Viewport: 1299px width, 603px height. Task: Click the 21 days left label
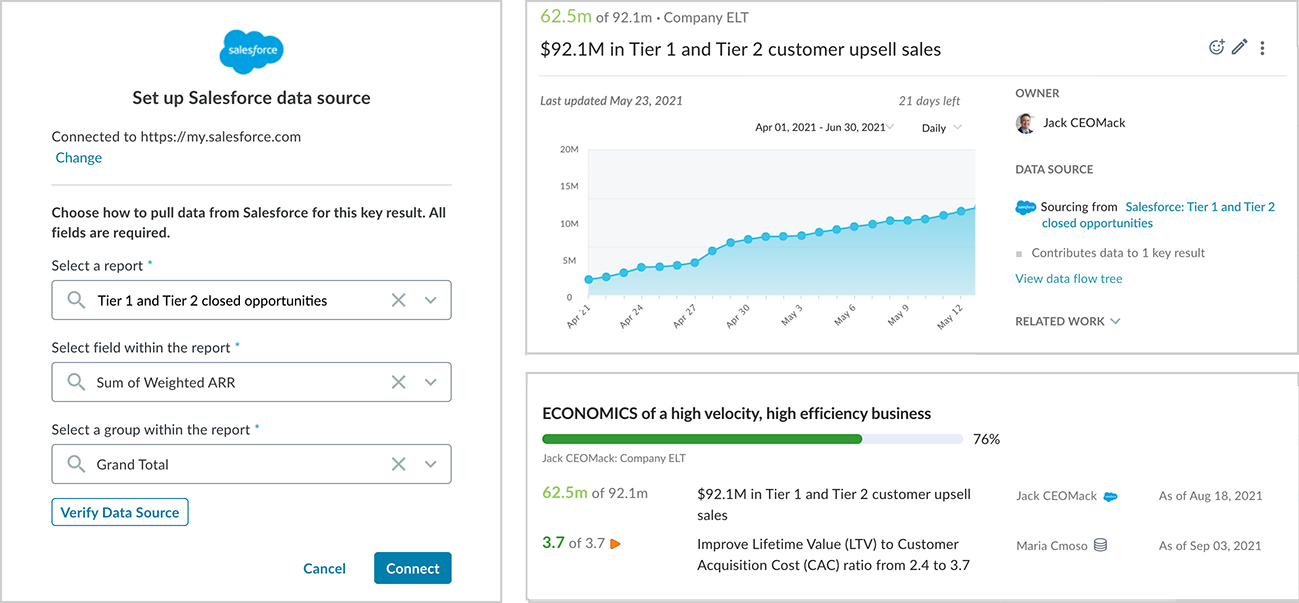click(929, 101)
